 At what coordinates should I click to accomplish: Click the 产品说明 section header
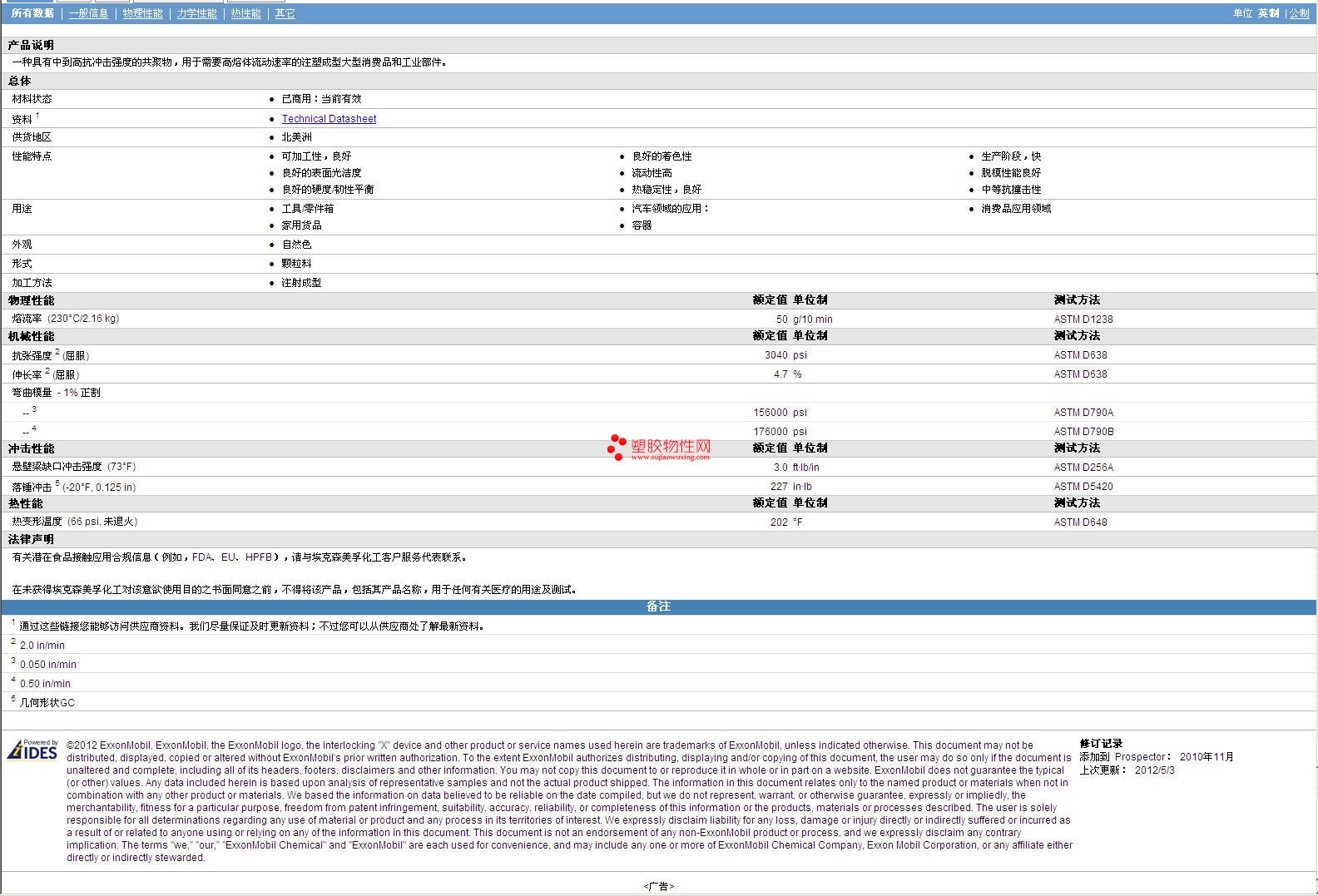(x=31, y=45)
